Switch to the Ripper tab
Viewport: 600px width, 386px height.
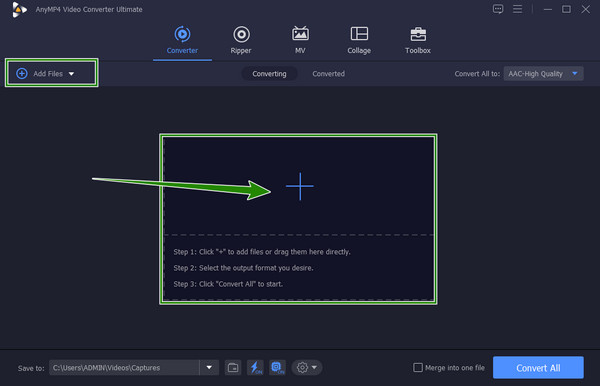241,41
